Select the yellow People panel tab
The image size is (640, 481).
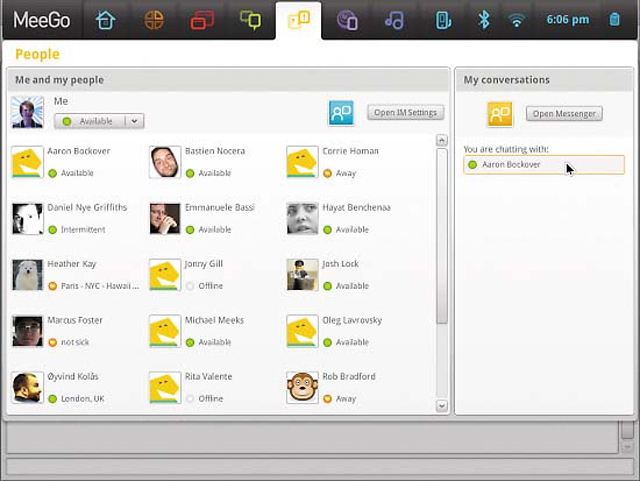299,20
